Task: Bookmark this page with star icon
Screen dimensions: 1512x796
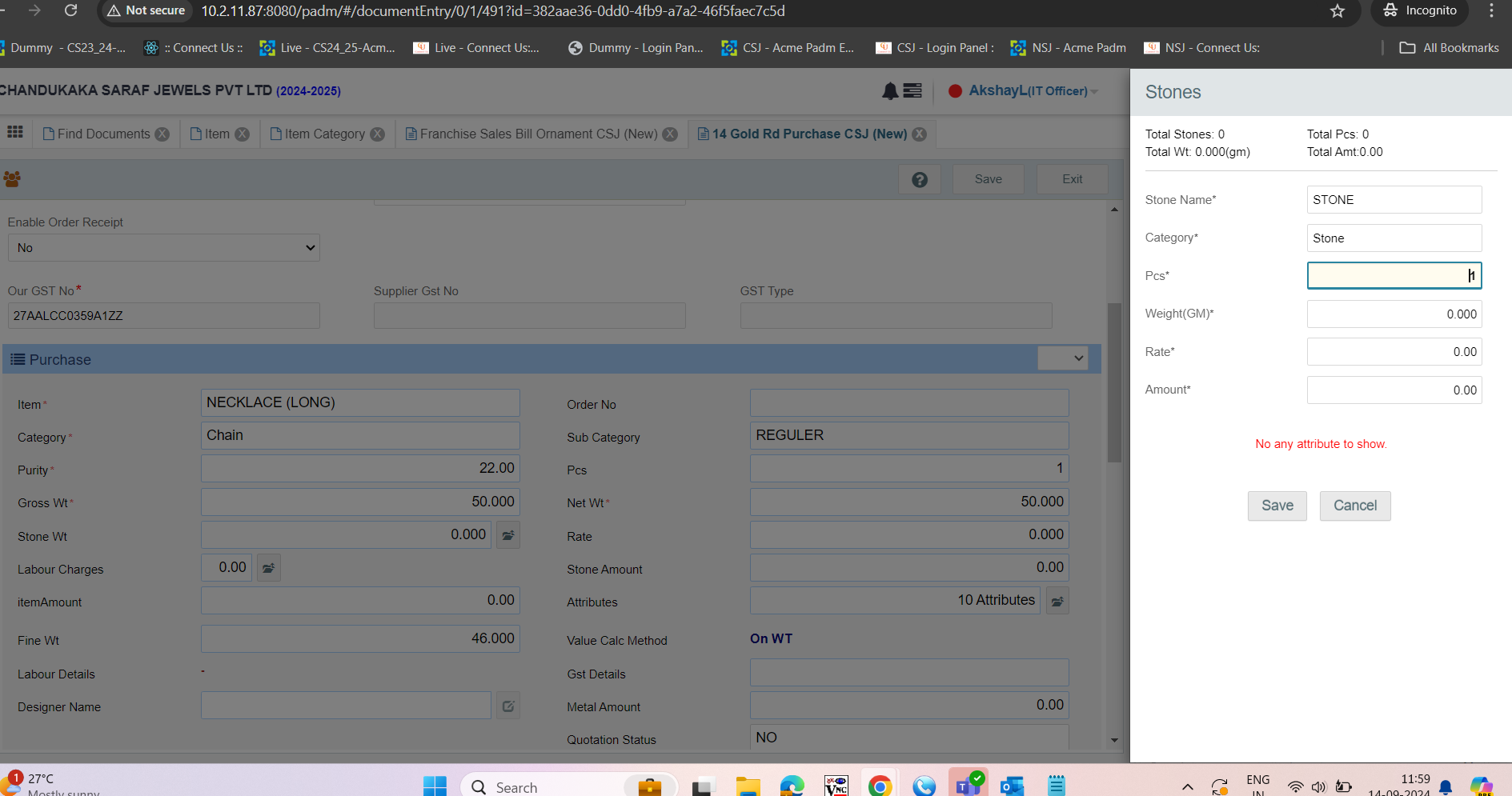Action: [x=1338, y=10]
